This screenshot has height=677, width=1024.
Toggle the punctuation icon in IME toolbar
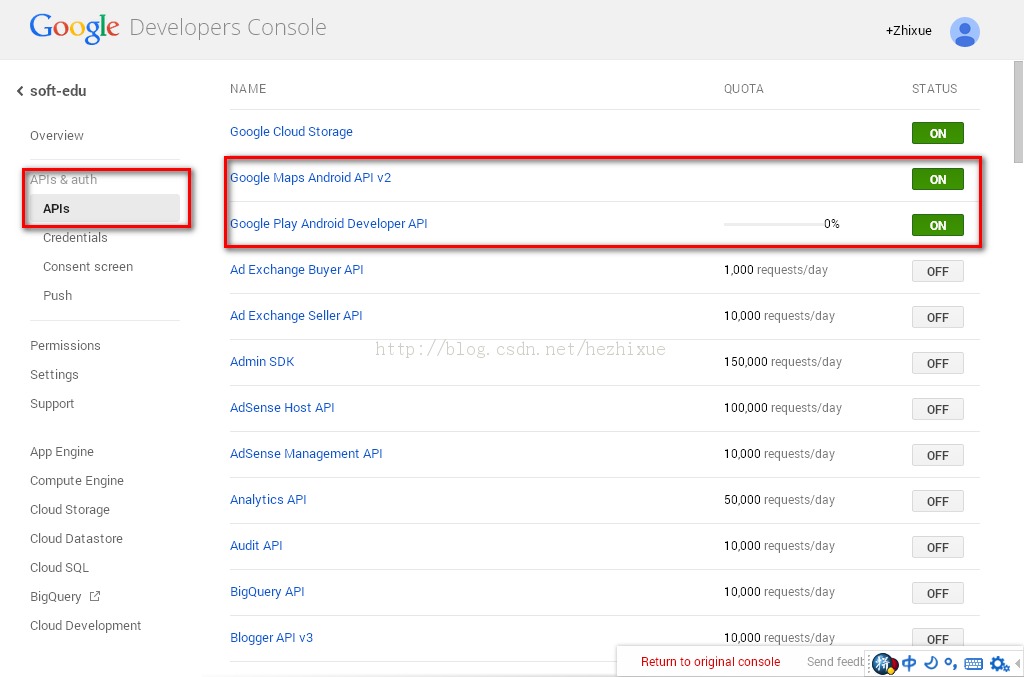(951, 664)
